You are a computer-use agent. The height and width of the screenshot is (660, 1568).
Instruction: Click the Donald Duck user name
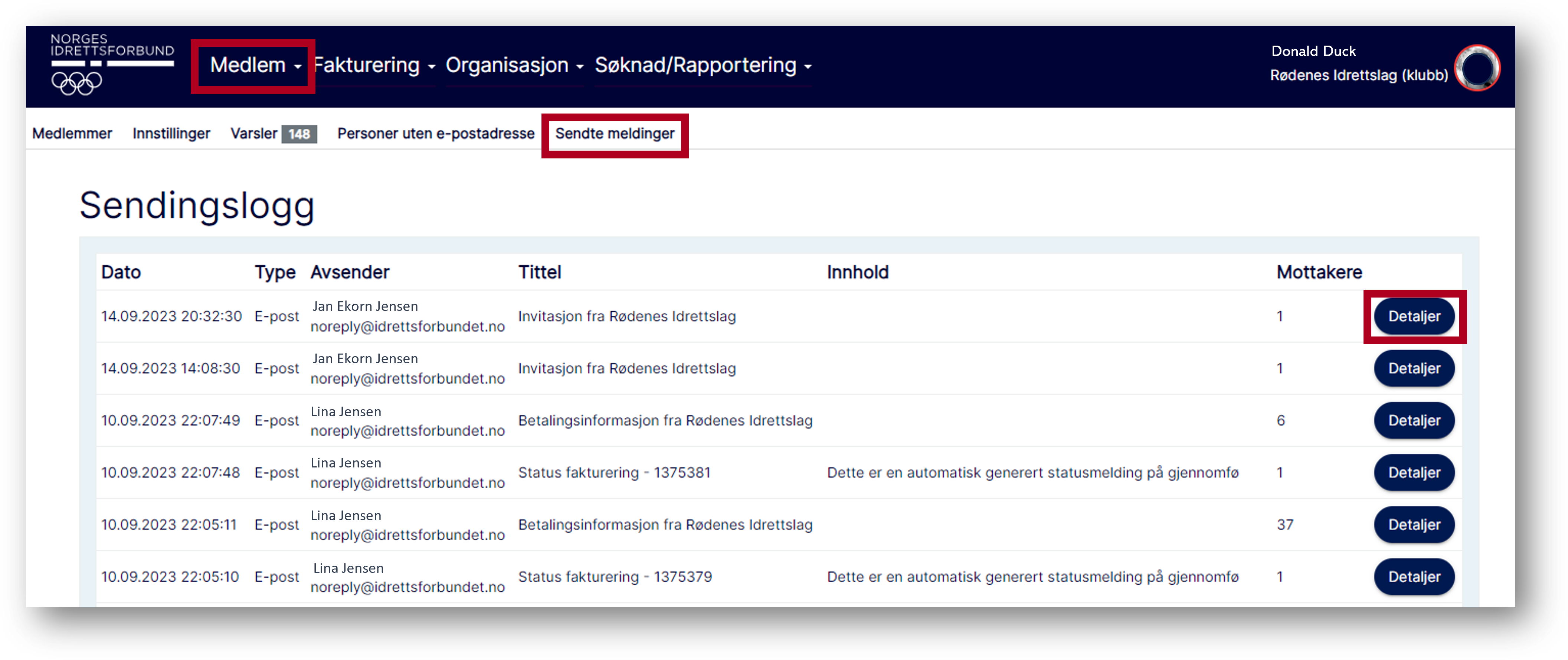[x=1313, y=51]
